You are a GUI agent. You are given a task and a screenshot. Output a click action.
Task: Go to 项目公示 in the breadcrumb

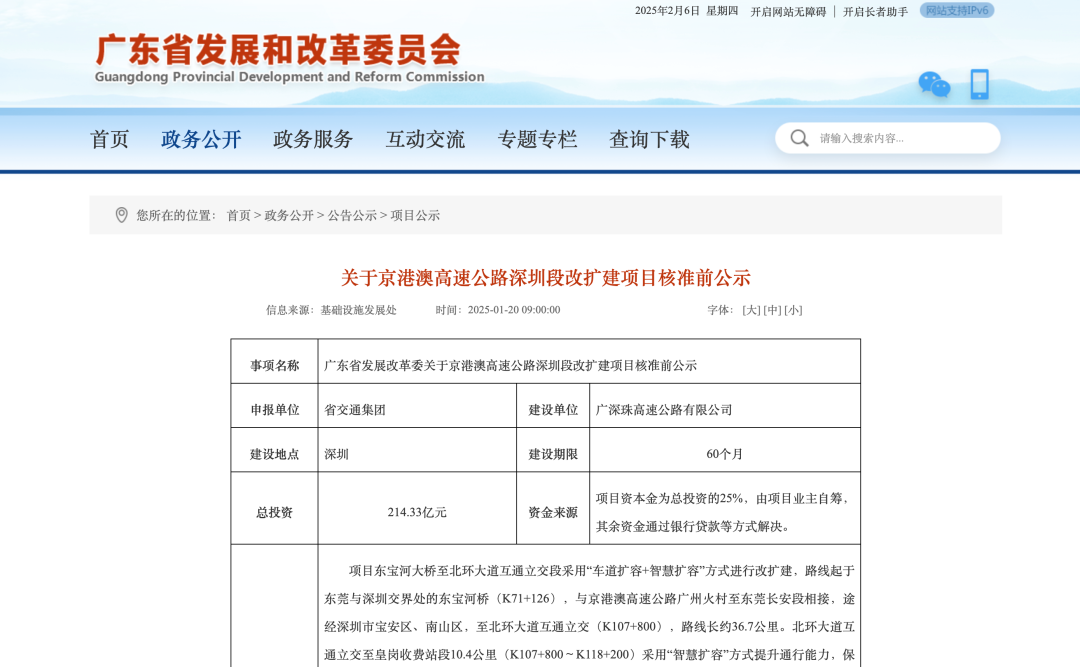pyautogui.click(x=415, y=216)
